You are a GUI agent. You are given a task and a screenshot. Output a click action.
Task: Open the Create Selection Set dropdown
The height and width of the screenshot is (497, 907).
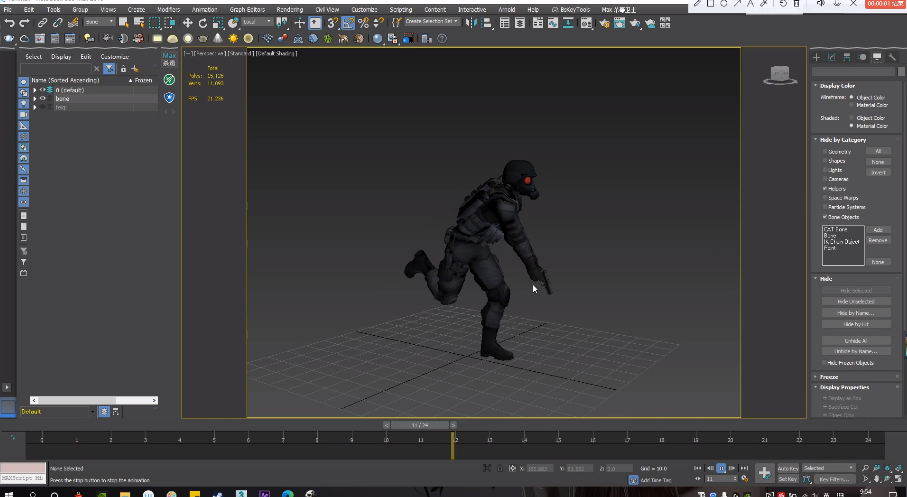[x=432, y=21]
